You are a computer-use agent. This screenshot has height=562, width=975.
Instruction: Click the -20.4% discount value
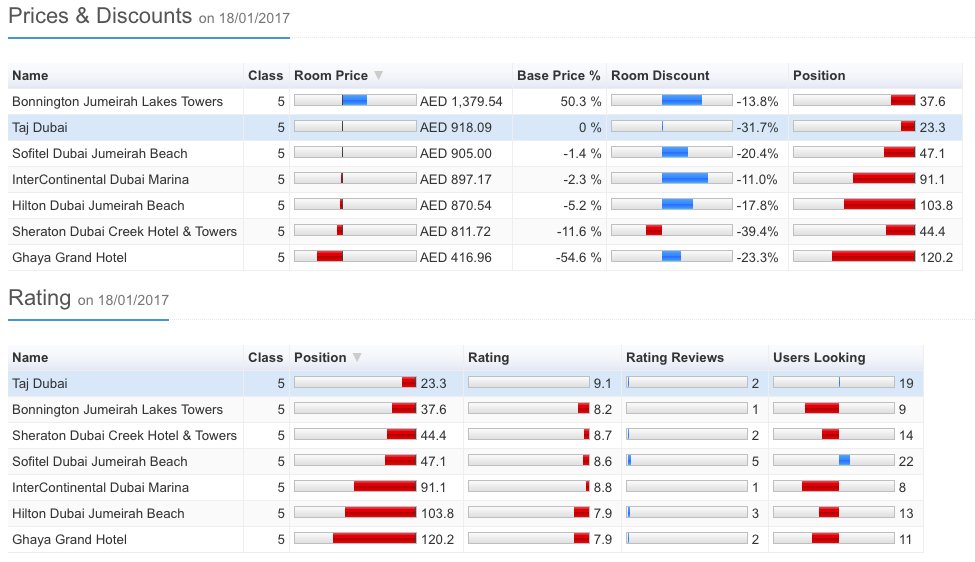757,154
